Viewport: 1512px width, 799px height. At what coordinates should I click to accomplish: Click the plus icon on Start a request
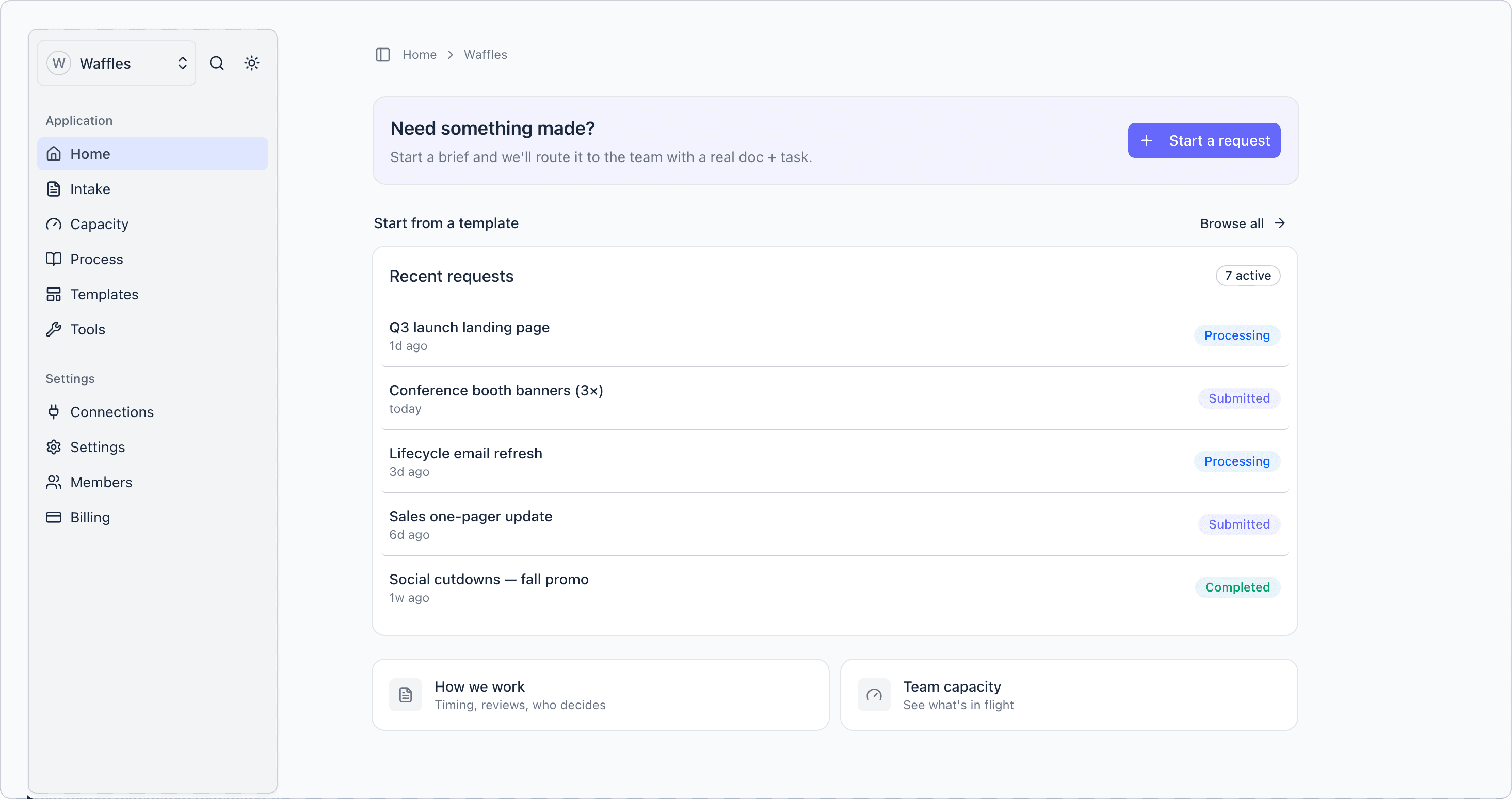pos(1146,141)
